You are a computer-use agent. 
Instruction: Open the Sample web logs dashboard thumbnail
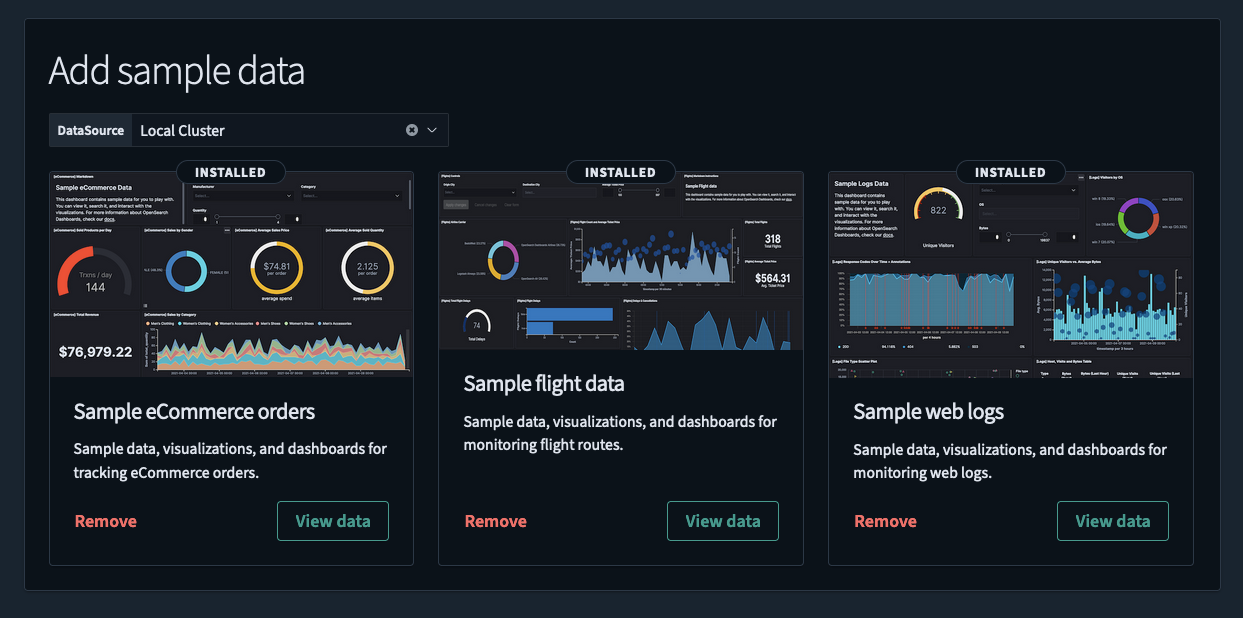[1011, 274]
